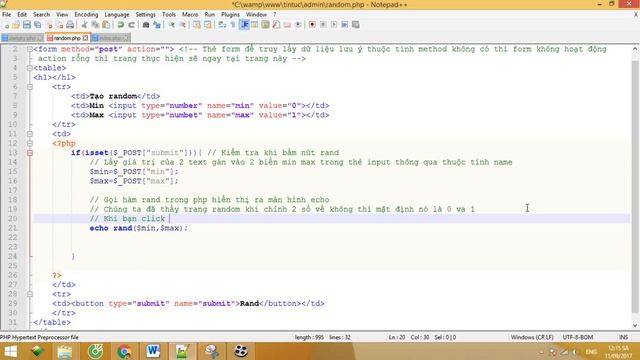Click PHP Hypertext Preprocessor file status text

click(40, 337)
